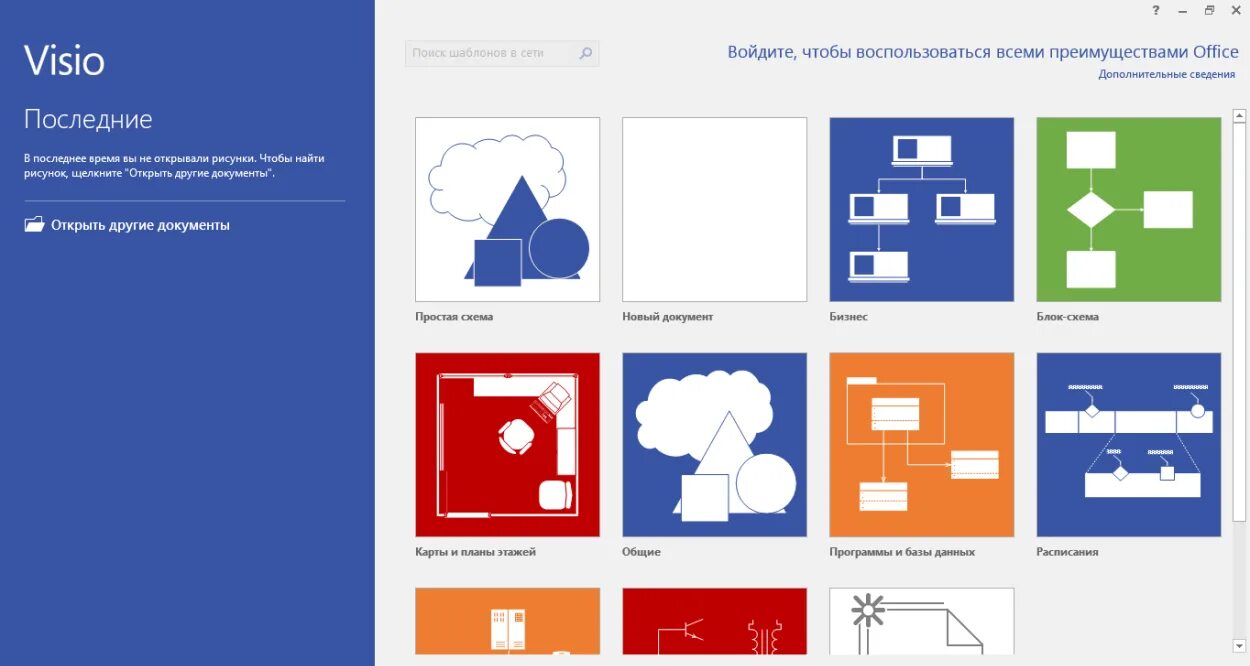Image resolution: width=1250 pixels, height=666 pixels.
Task: Minimize the Visio window
Action: click(x=1183, y=10)
